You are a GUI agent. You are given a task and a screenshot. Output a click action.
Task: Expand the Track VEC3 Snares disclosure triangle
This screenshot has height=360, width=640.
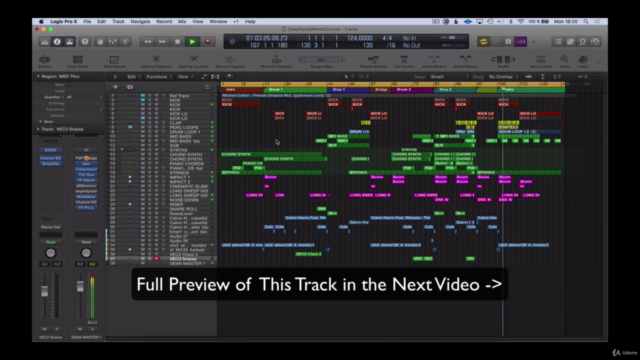pyautogui.click(x=38, y=129)
